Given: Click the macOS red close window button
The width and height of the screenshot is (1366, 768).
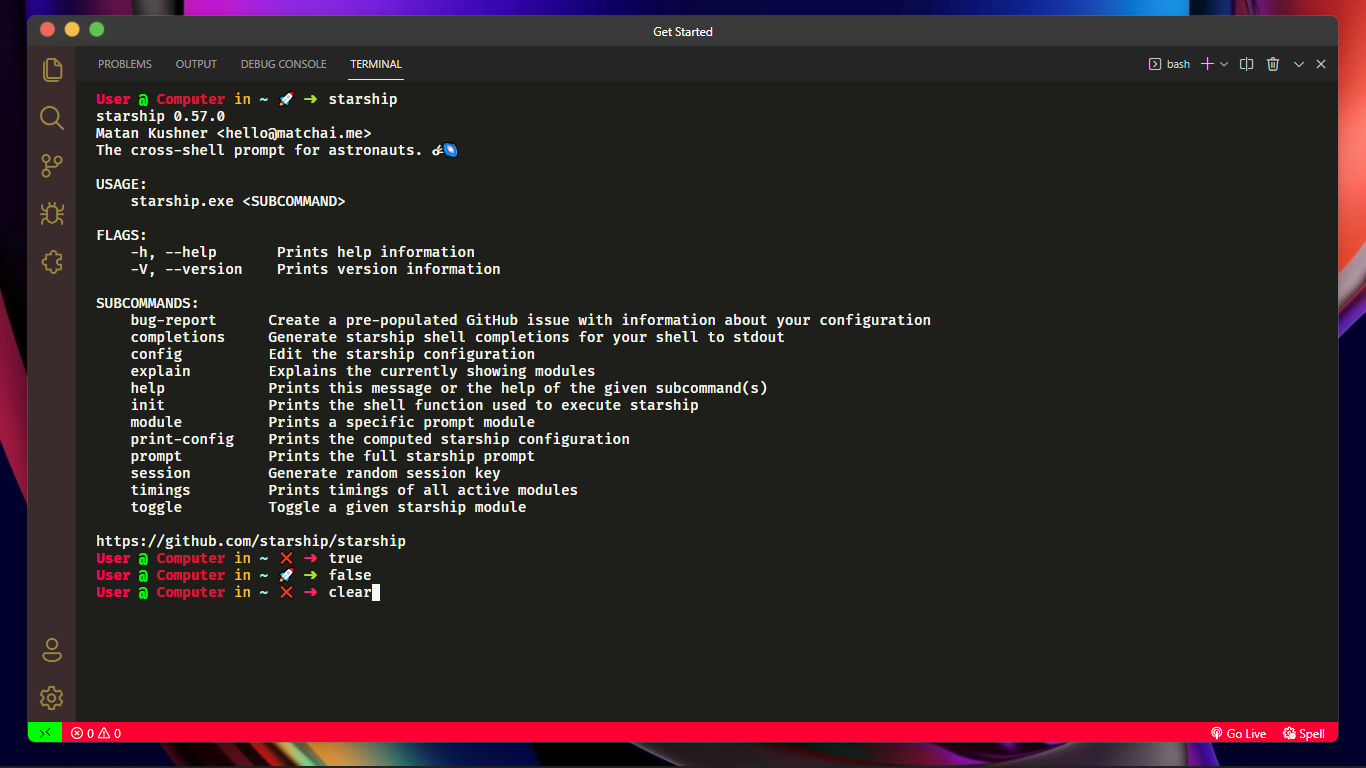Looking at the screenshot, I should (x=48, y=30).
